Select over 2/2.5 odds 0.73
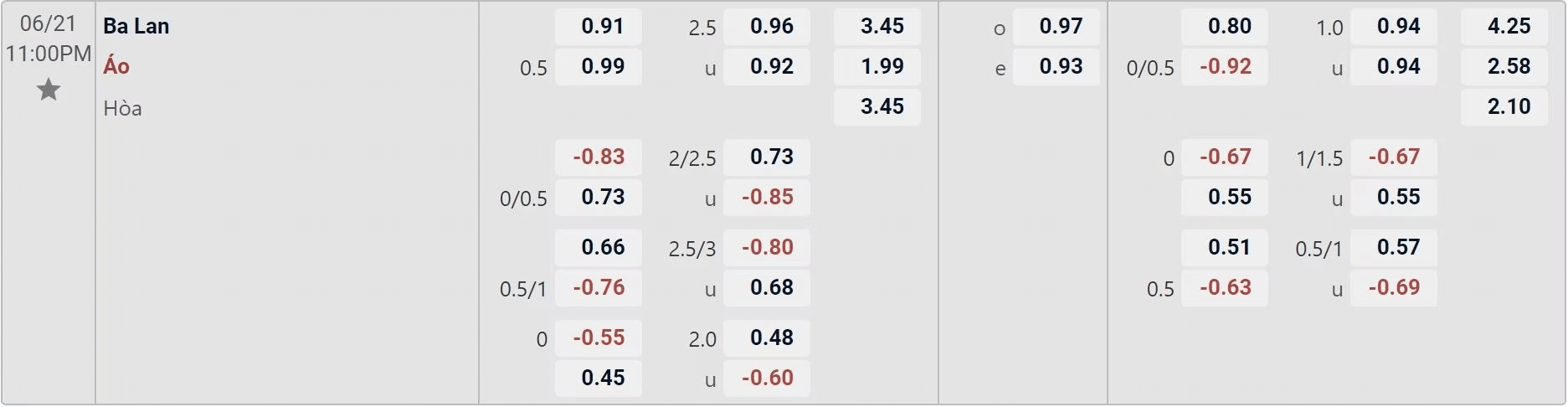 [x=767, y=157]
